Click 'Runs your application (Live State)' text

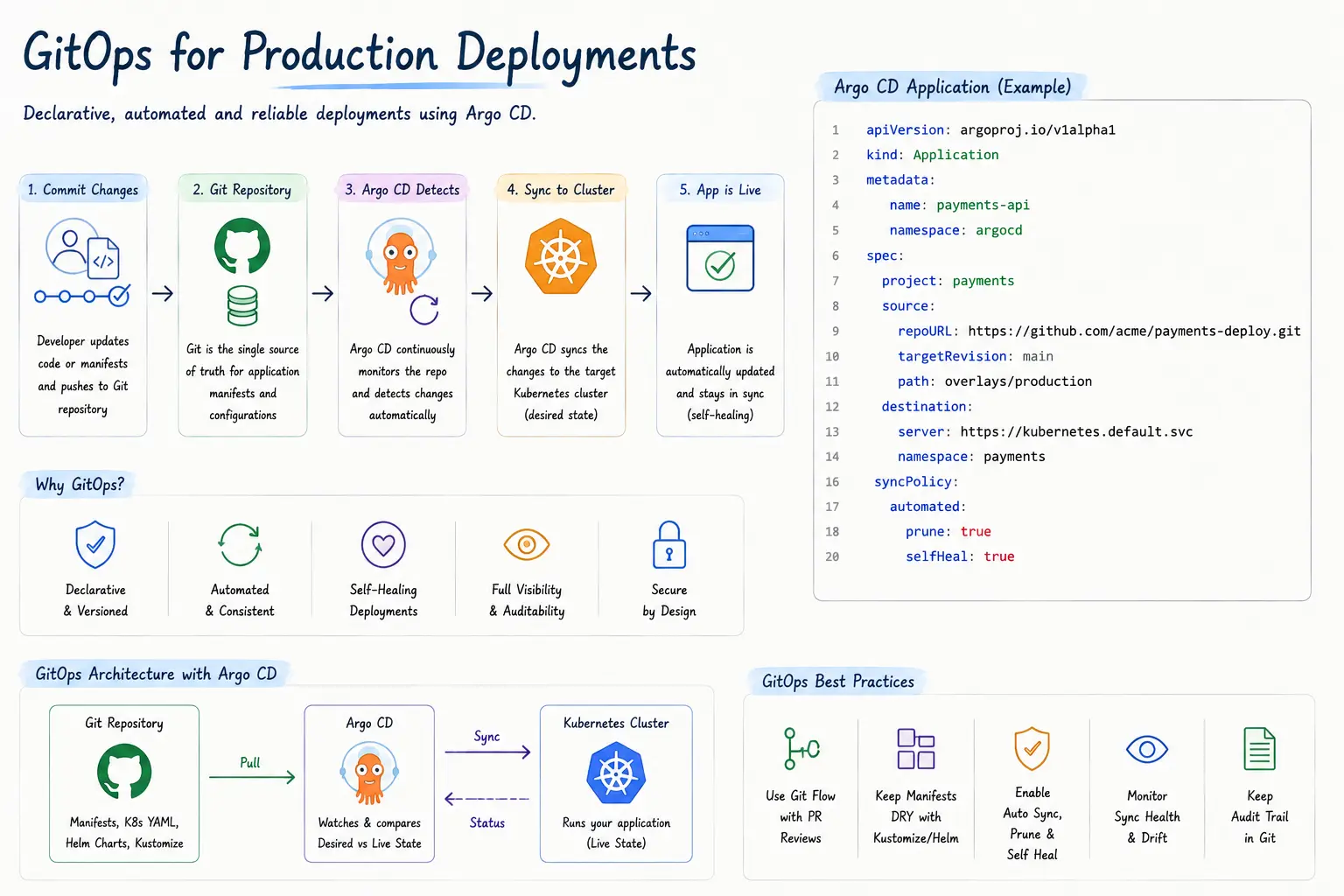click(617, 833)
